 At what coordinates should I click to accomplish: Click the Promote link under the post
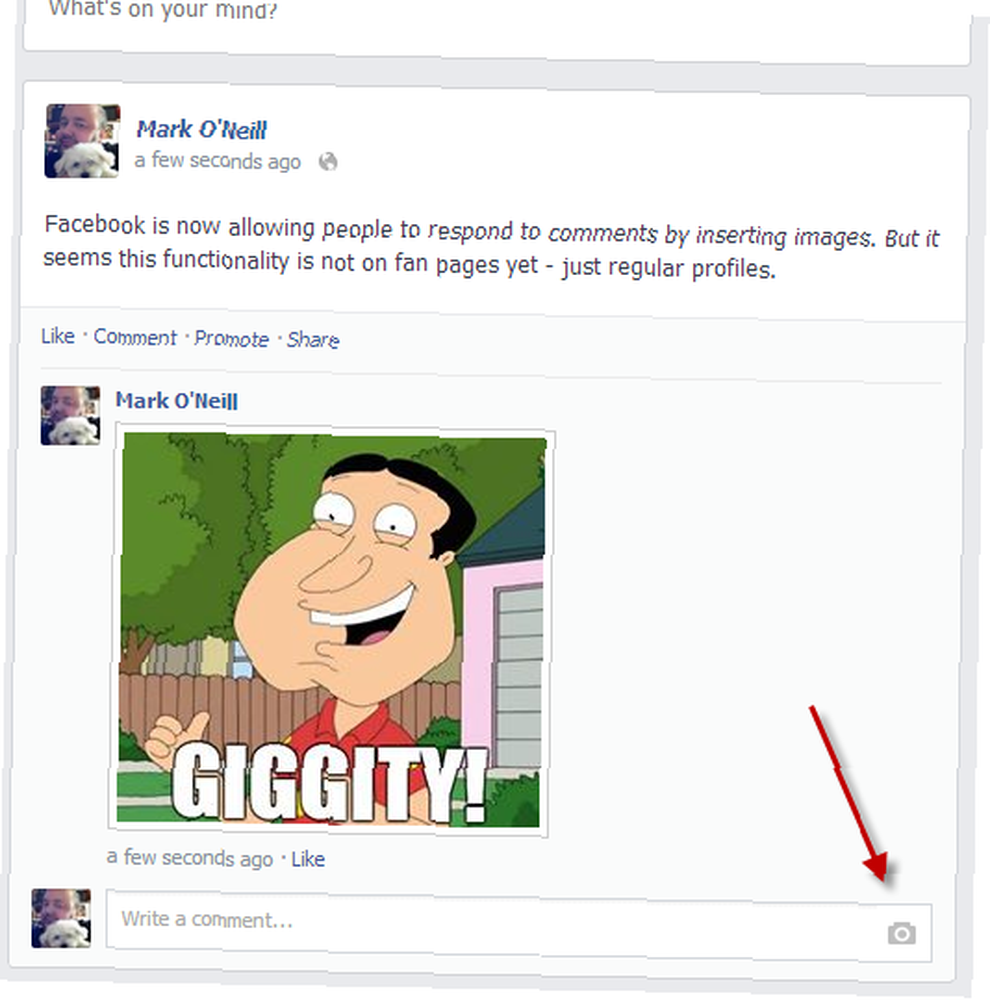click(232, 339)
